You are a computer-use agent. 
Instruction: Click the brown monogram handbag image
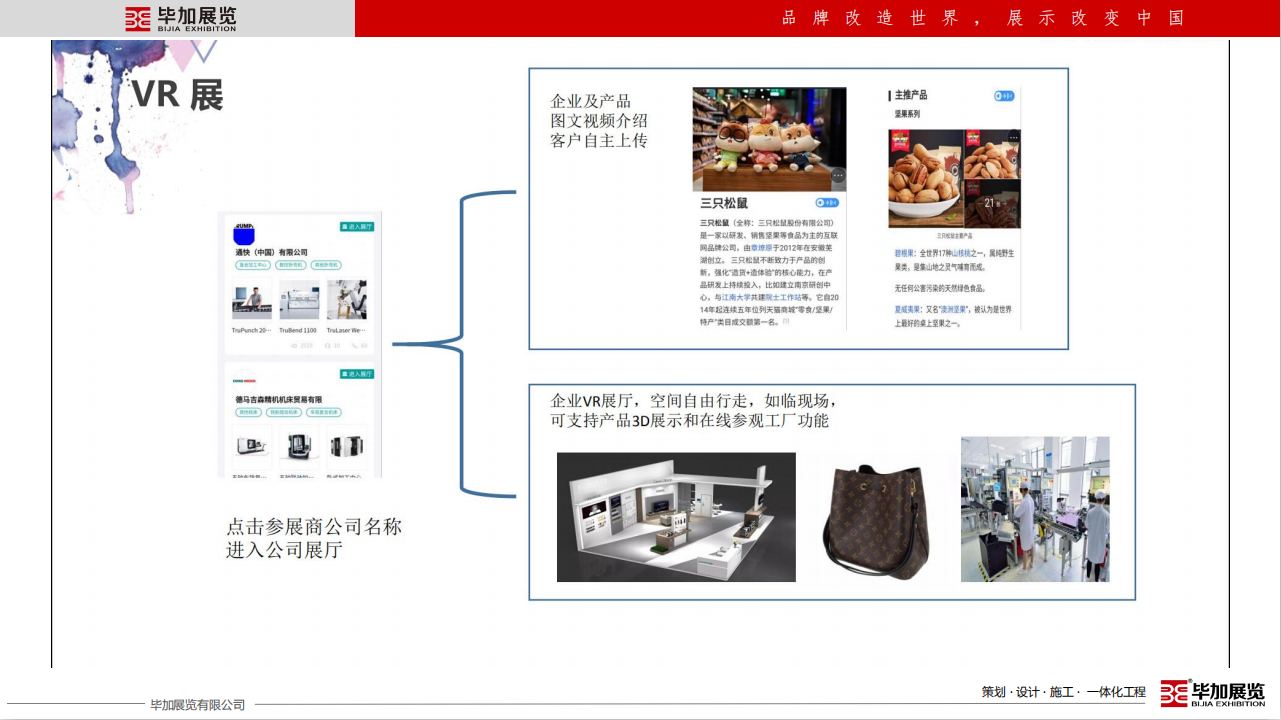click(877, 517)
